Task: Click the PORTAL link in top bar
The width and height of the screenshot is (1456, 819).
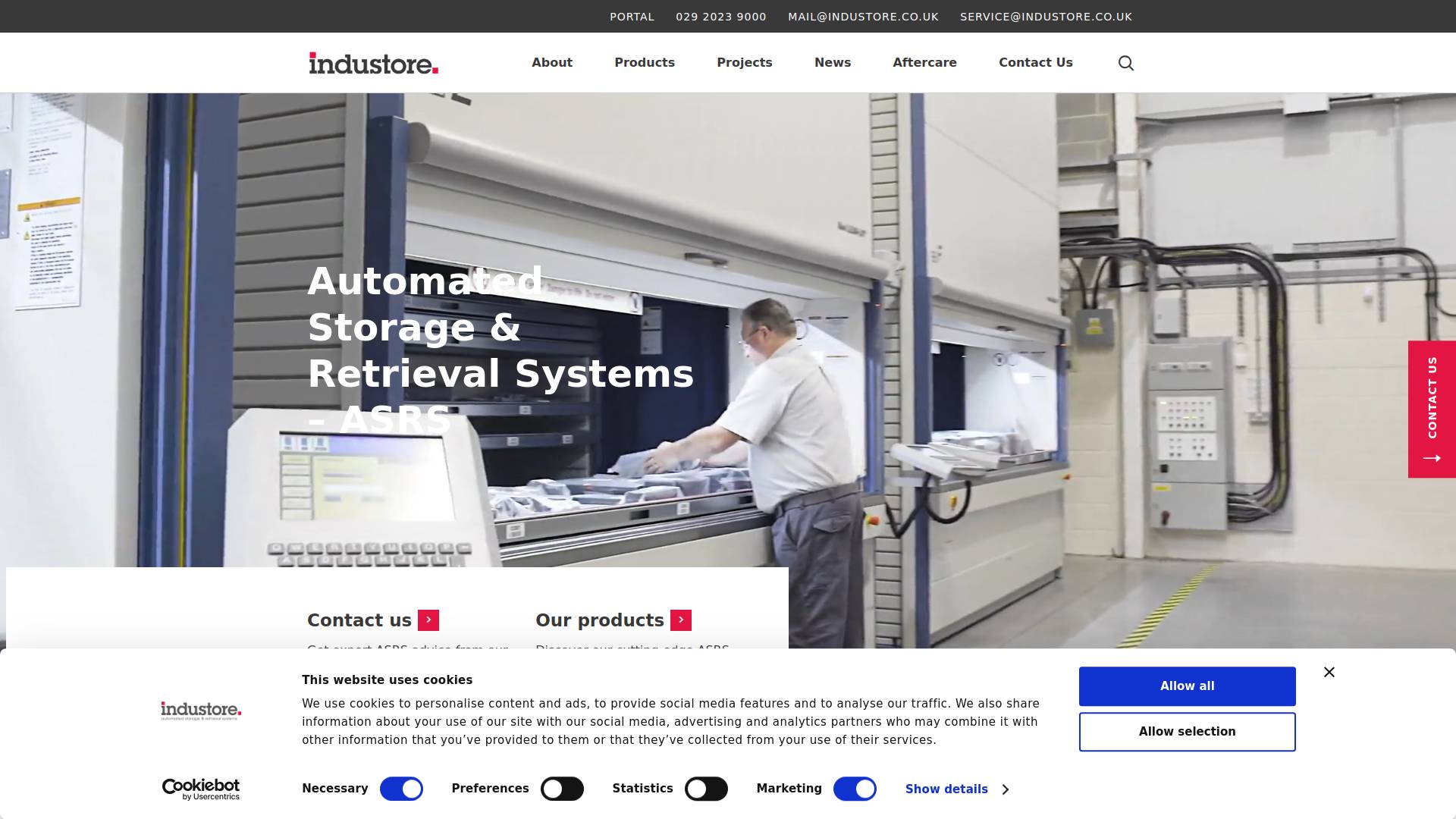Action: pyautogui.click(x=632, y=17)
